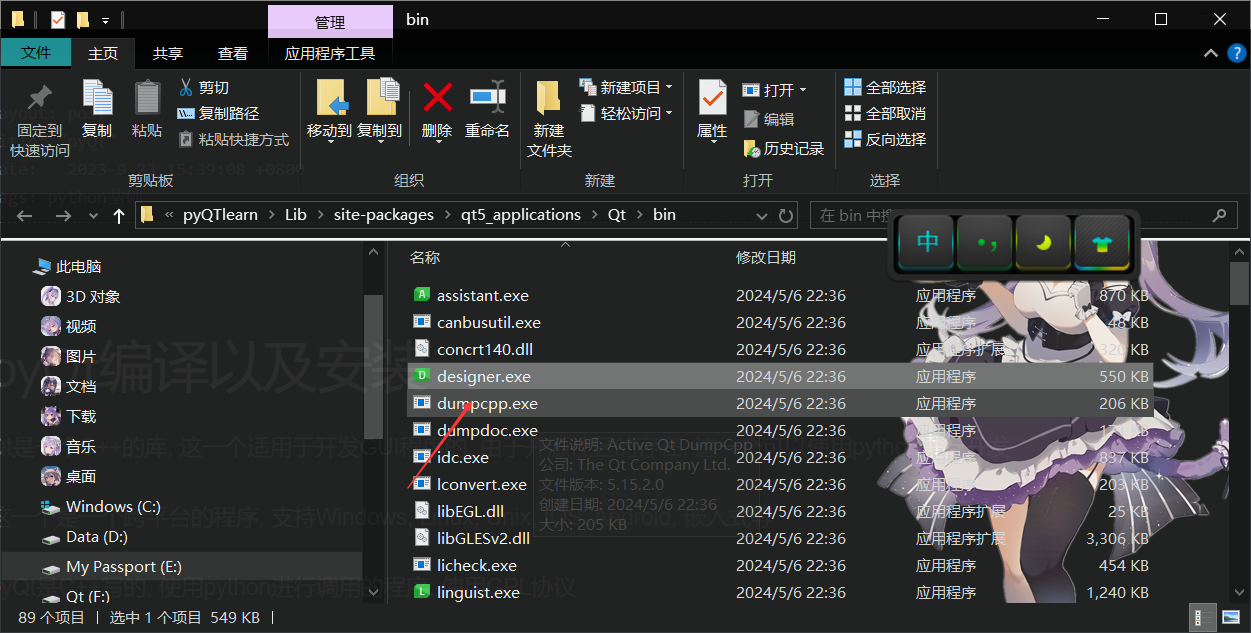Click qt5_applications in the address path

520,214
